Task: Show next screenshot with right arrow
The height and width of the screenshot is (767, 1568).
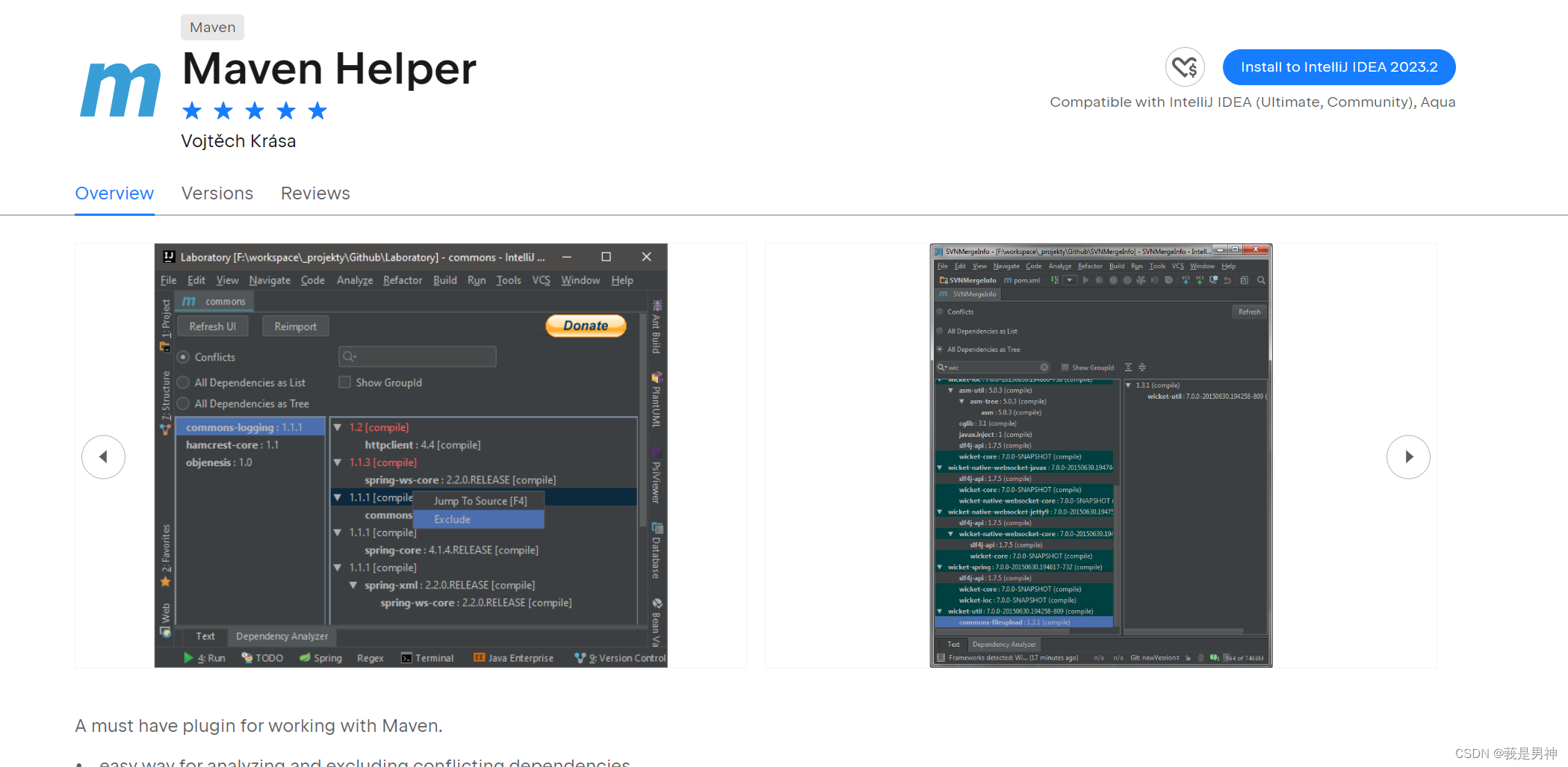Action: point(1408,456)
